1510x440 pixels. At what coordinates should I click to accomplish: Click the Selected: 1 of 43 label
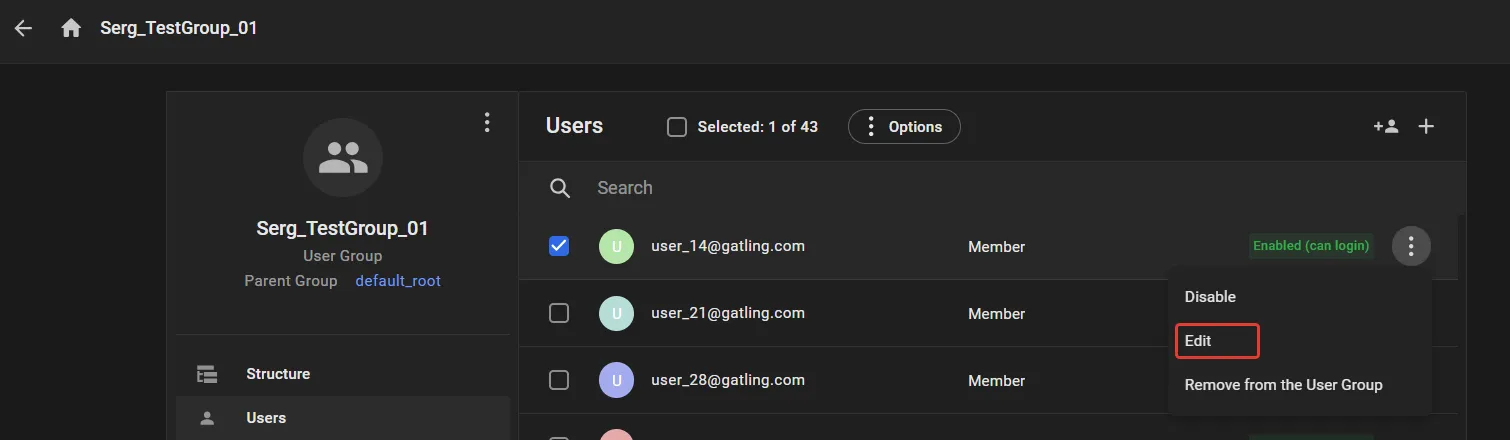pyautogui.click(x=757, y=127)
